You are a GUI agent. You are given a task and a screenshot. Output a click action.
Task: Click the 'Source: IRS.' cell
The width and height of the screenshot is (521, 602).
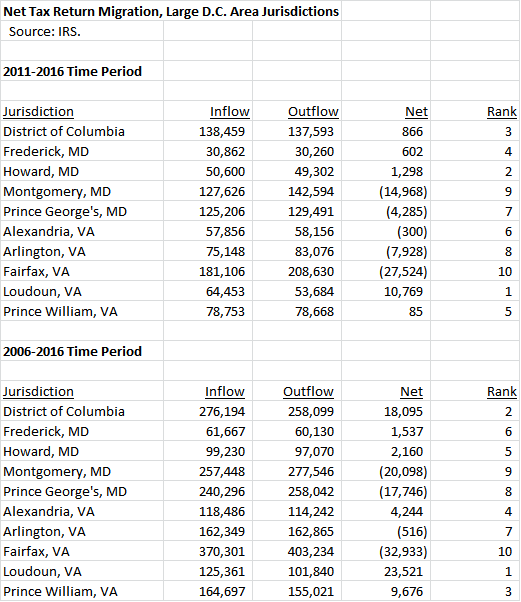(x=45, y=31)
